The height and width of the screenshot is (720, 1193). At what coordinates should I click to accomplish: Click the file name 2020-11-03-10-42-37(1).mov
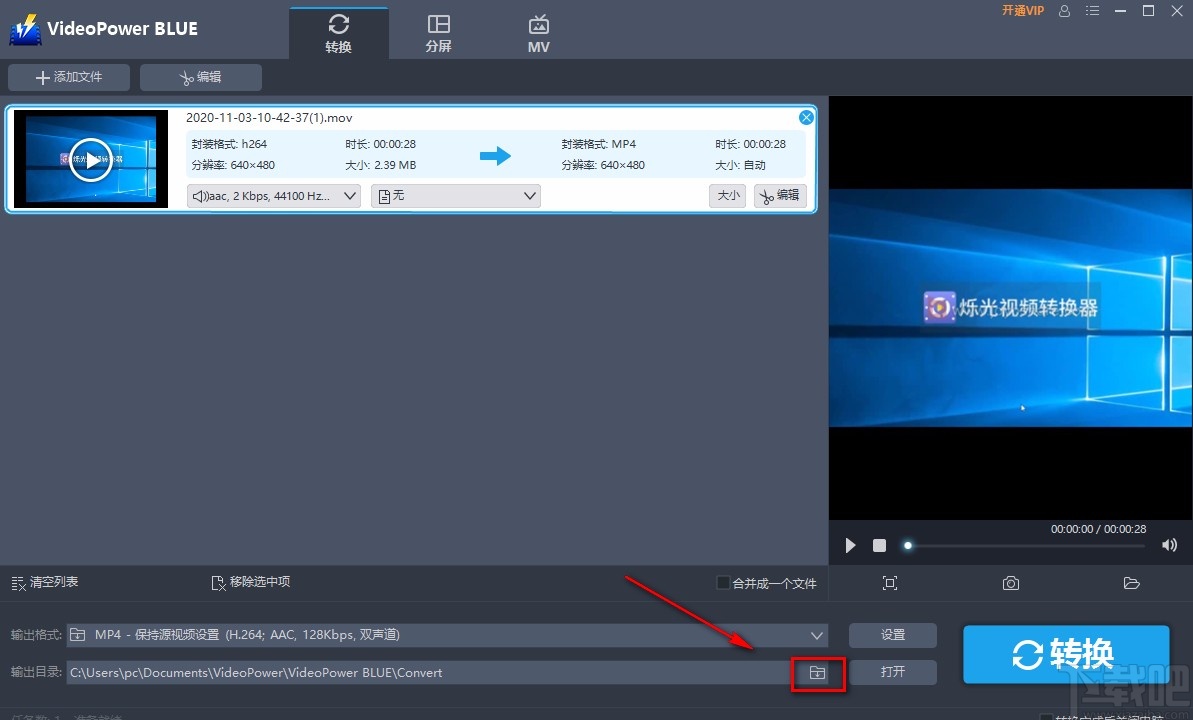tap(269, 118)
